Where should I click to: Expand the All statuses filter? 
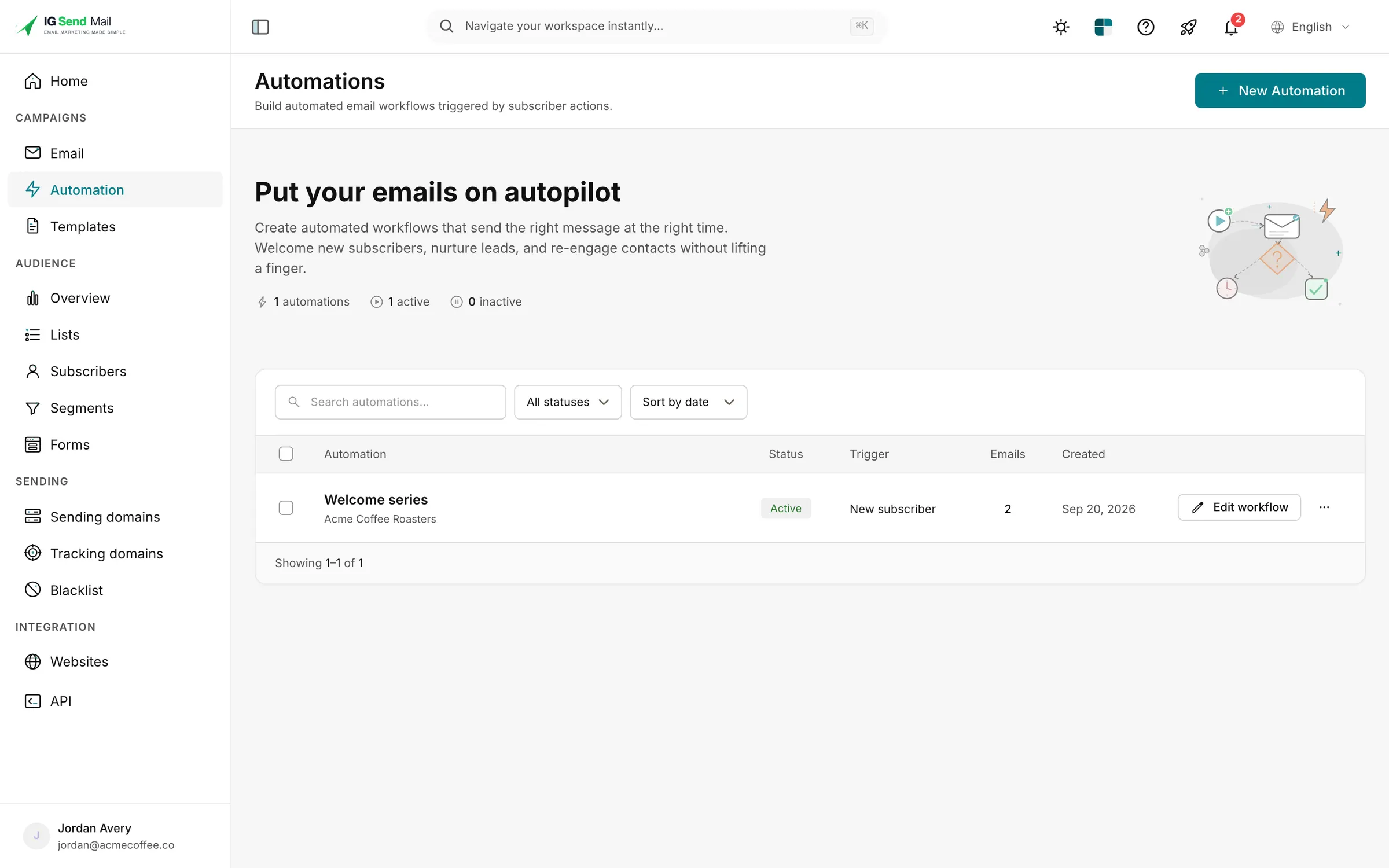(x=568, y=402)
